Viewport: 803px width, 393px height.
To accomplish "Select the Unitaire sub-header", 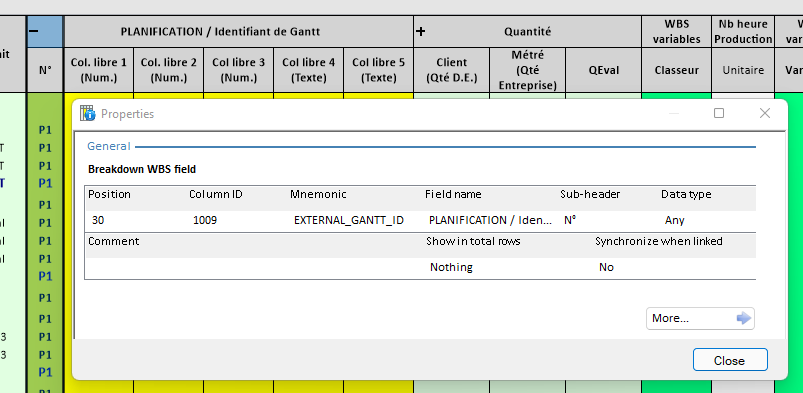I will [743, 70].
